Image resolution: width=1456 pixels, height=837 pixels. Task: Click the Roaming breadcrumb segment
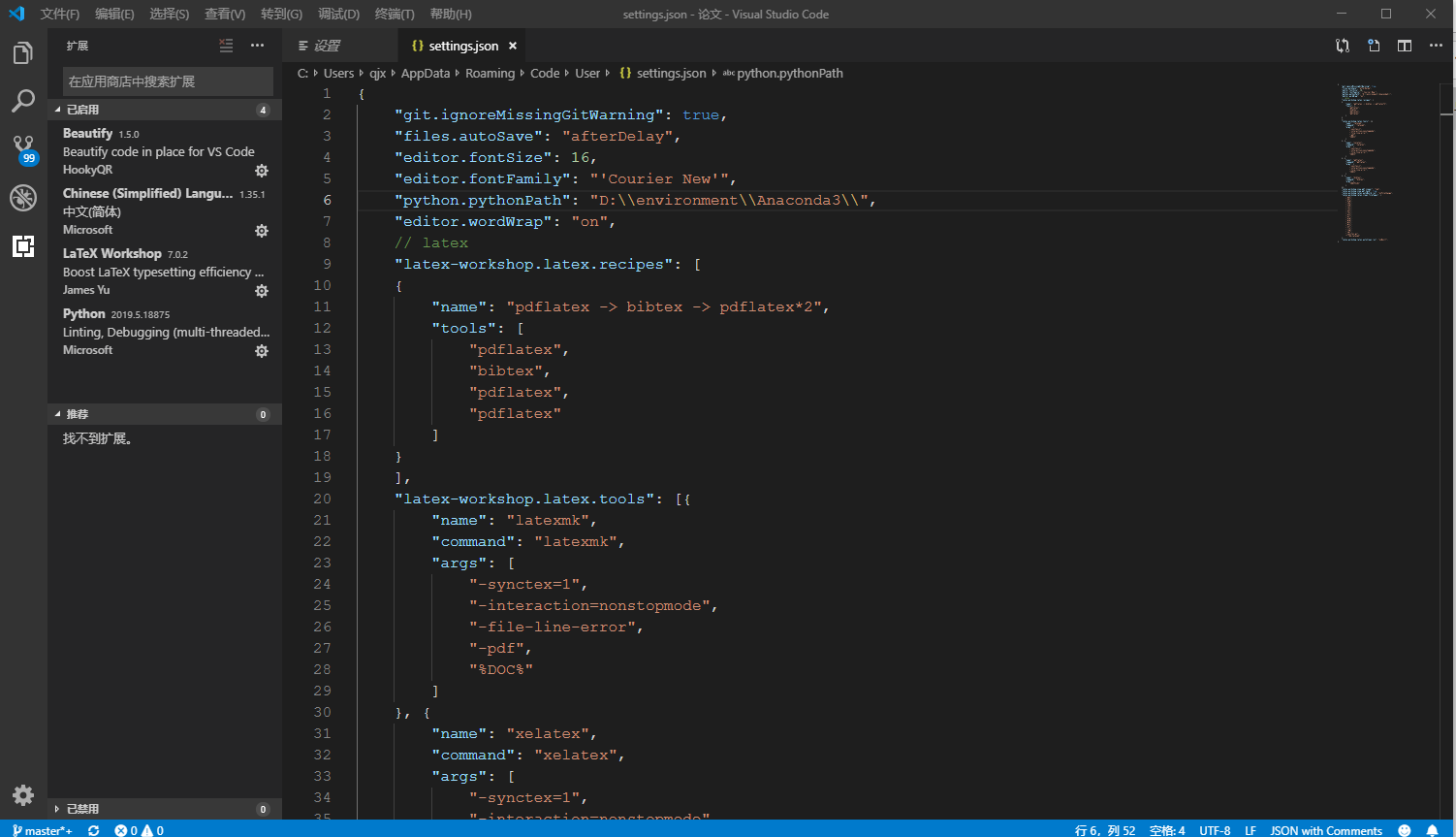pos(490,73)
